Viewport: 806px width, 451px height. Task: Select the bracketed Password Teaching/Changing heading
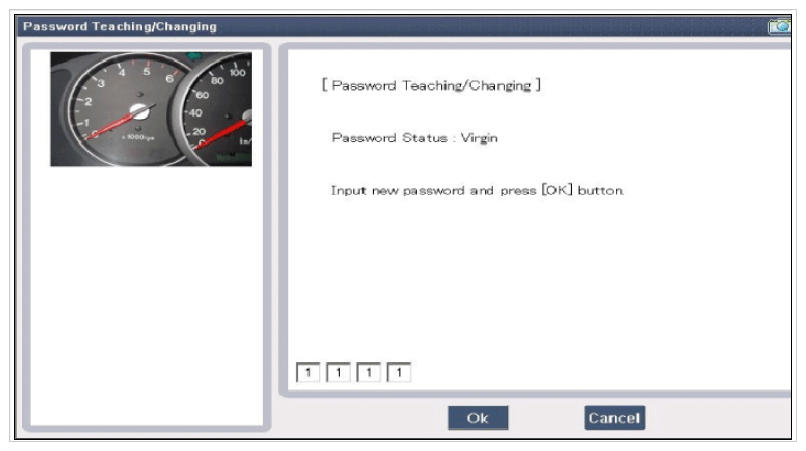click(x=431, y=85)
